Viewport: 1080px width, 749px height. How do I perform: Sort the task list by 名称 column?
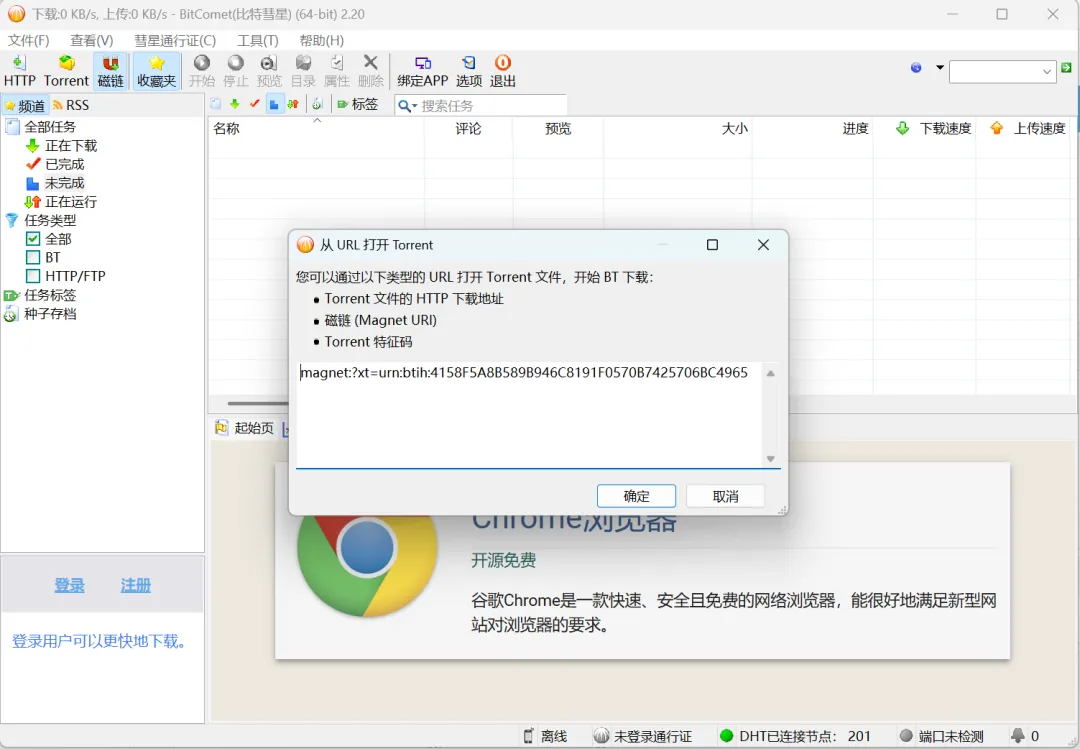pyautogui.click(x=316, y=129)
